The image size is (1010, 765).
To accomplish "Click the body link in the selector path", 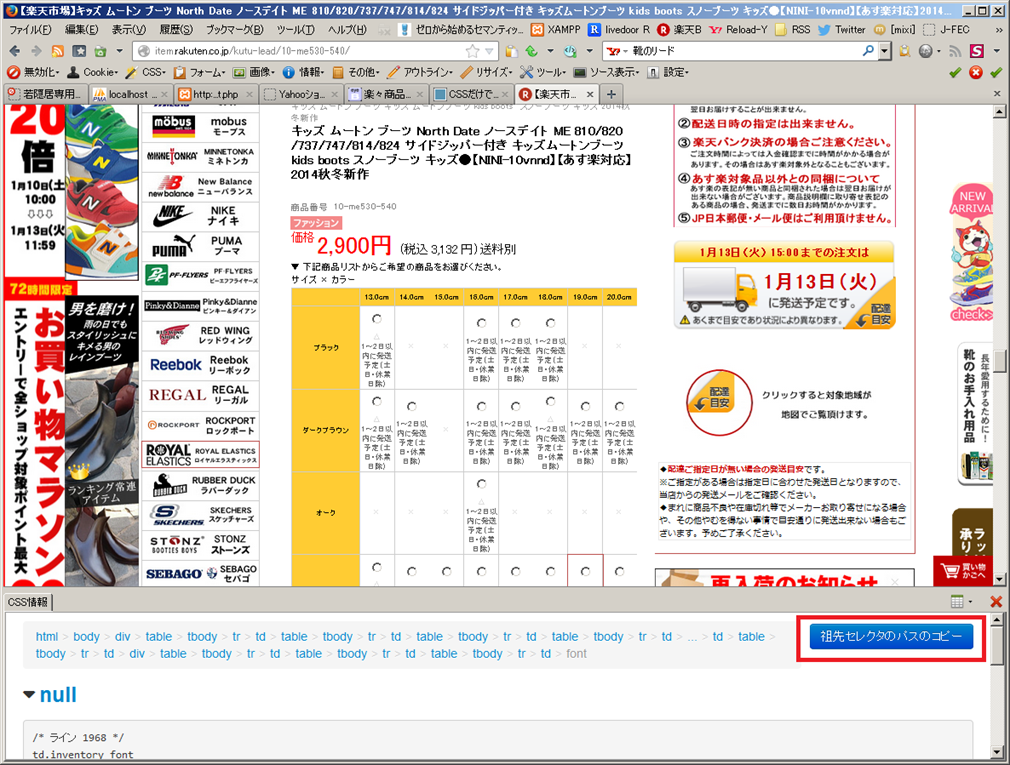I will point(86,637).
